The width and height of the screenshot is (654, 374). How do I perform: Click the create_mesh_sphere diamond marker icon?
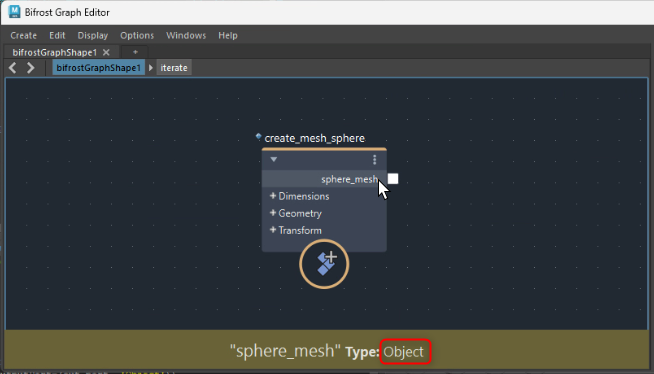pos(259,136)
